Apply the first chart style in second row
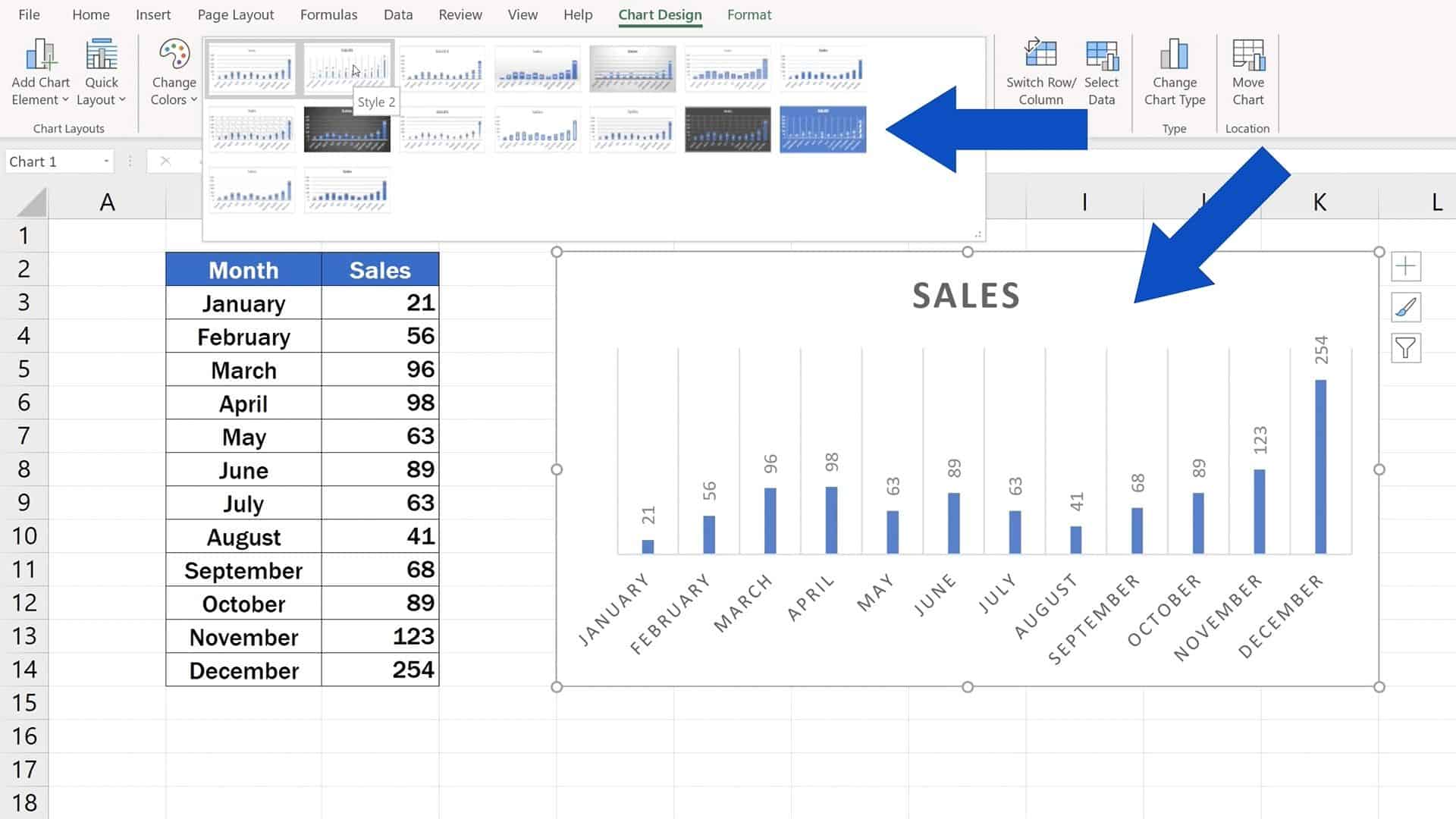This screenshot has height=819, width=1456. click(252, 129)
